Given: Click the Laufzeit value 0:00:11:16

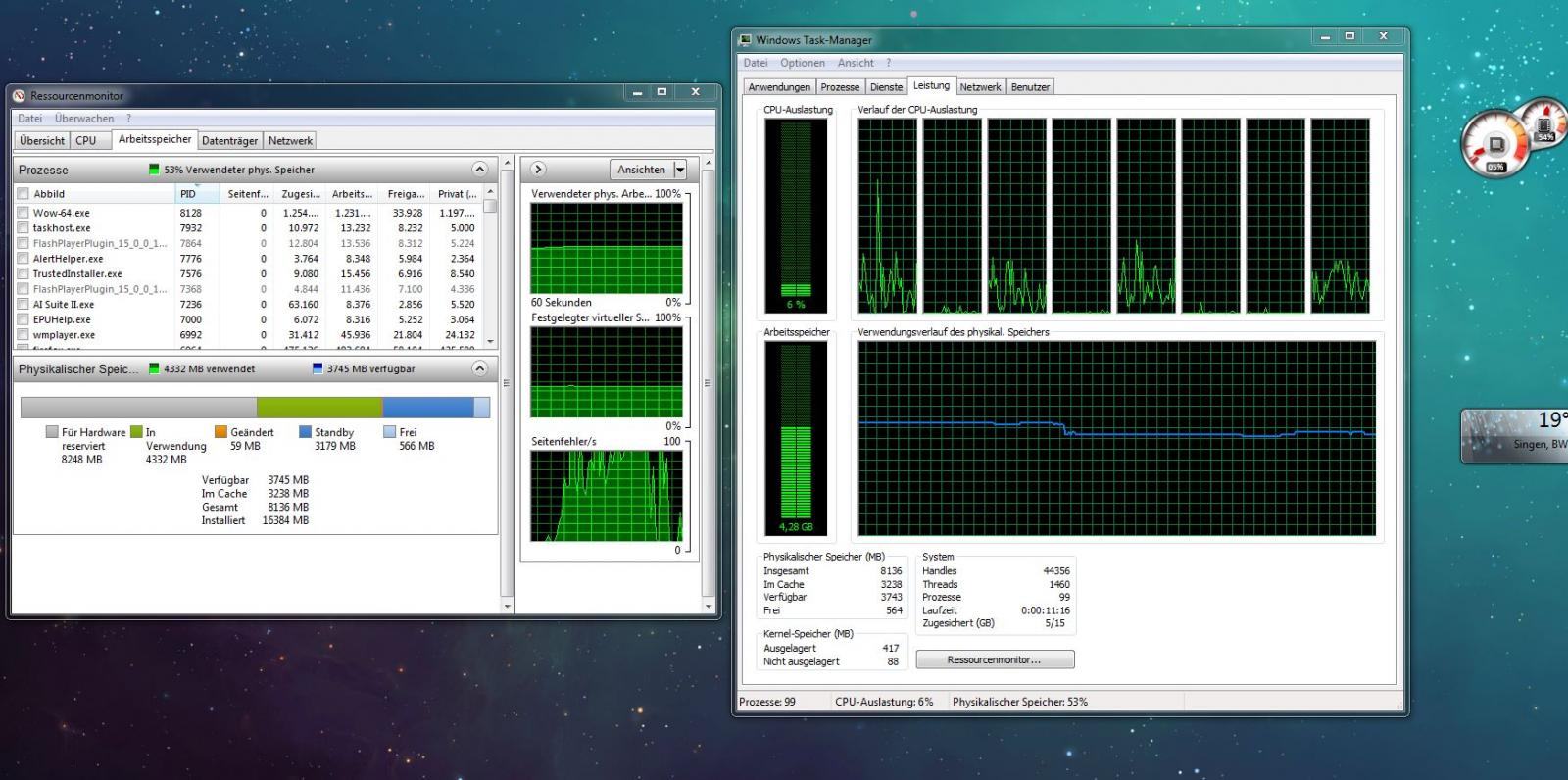Looking at the screenshot, I should pyautogui.click(x=1046, y=609).
